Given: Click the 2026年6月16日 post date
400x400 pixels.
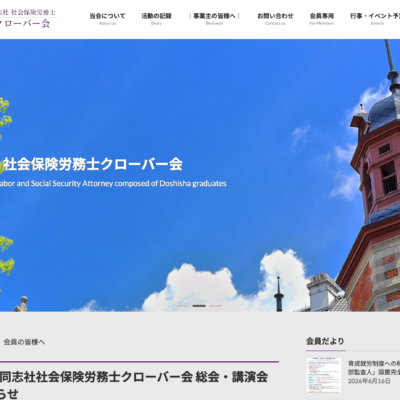Looking at the screenshot, I should click(x=369, y=381).
